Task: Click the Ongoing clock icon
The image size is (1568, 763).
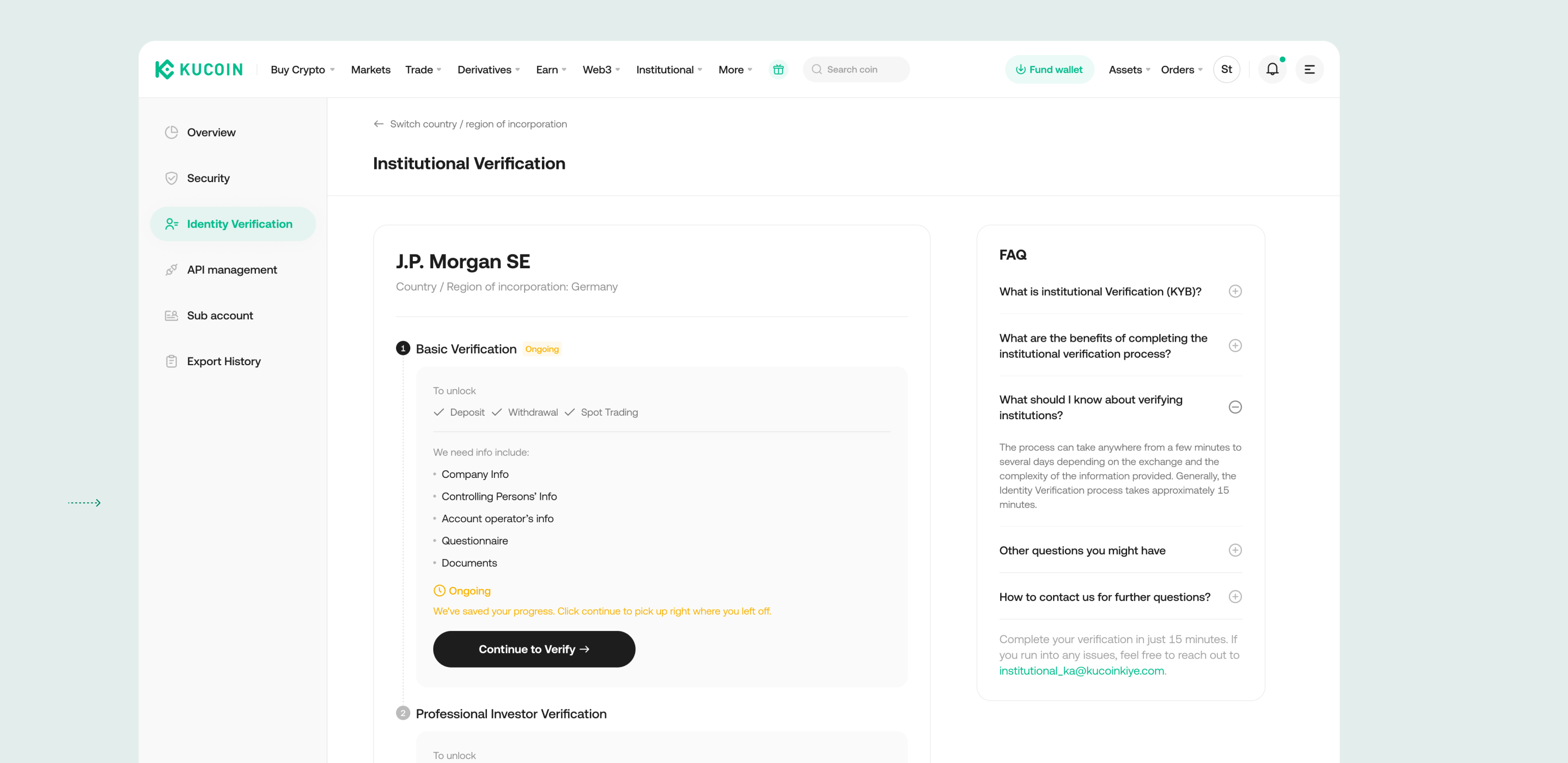Action: click(439, 591)
